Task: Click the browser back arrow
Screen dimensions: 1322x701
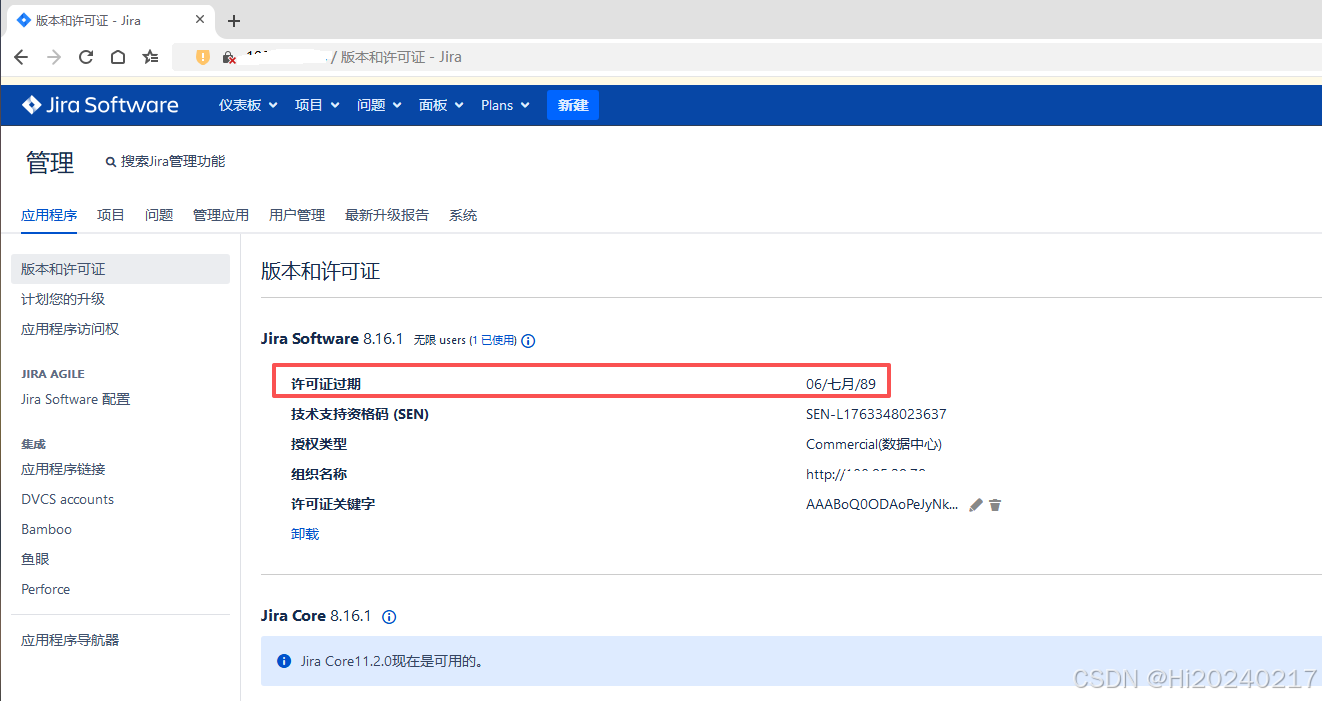Action: (x=21, y=57)
